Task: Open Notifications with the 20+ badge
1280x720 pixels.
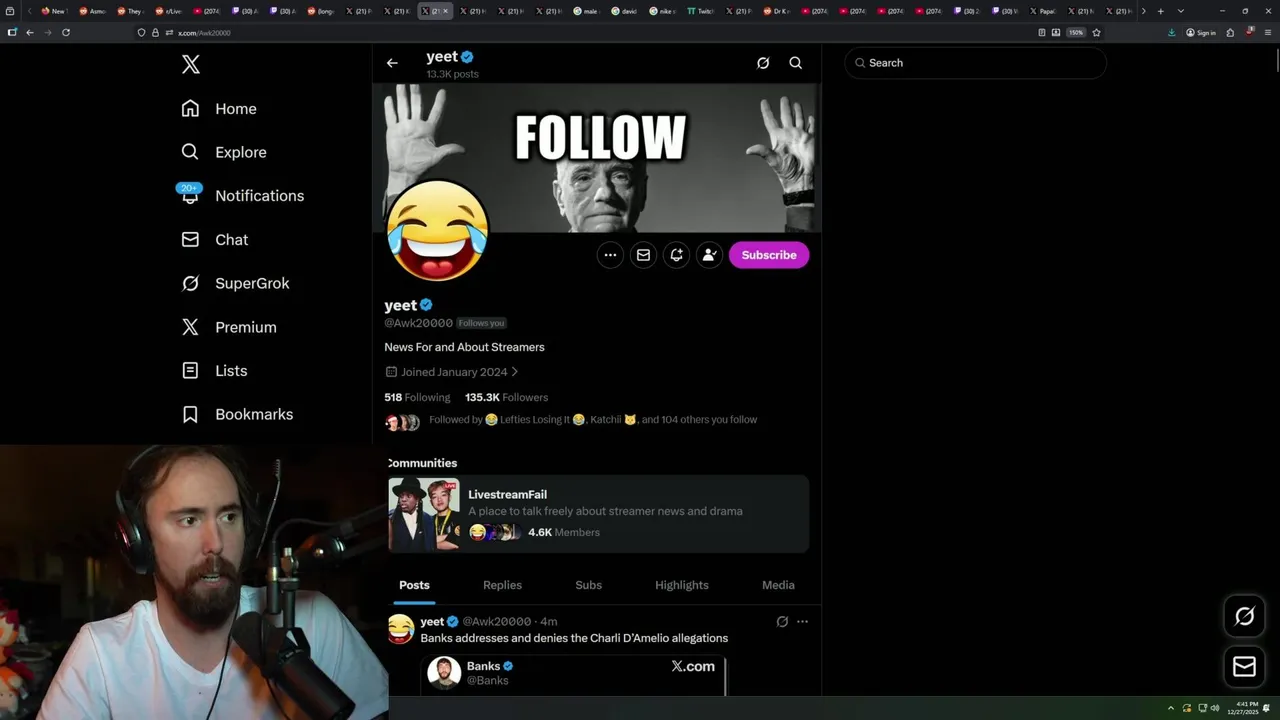Action: [x=242, y=195]
